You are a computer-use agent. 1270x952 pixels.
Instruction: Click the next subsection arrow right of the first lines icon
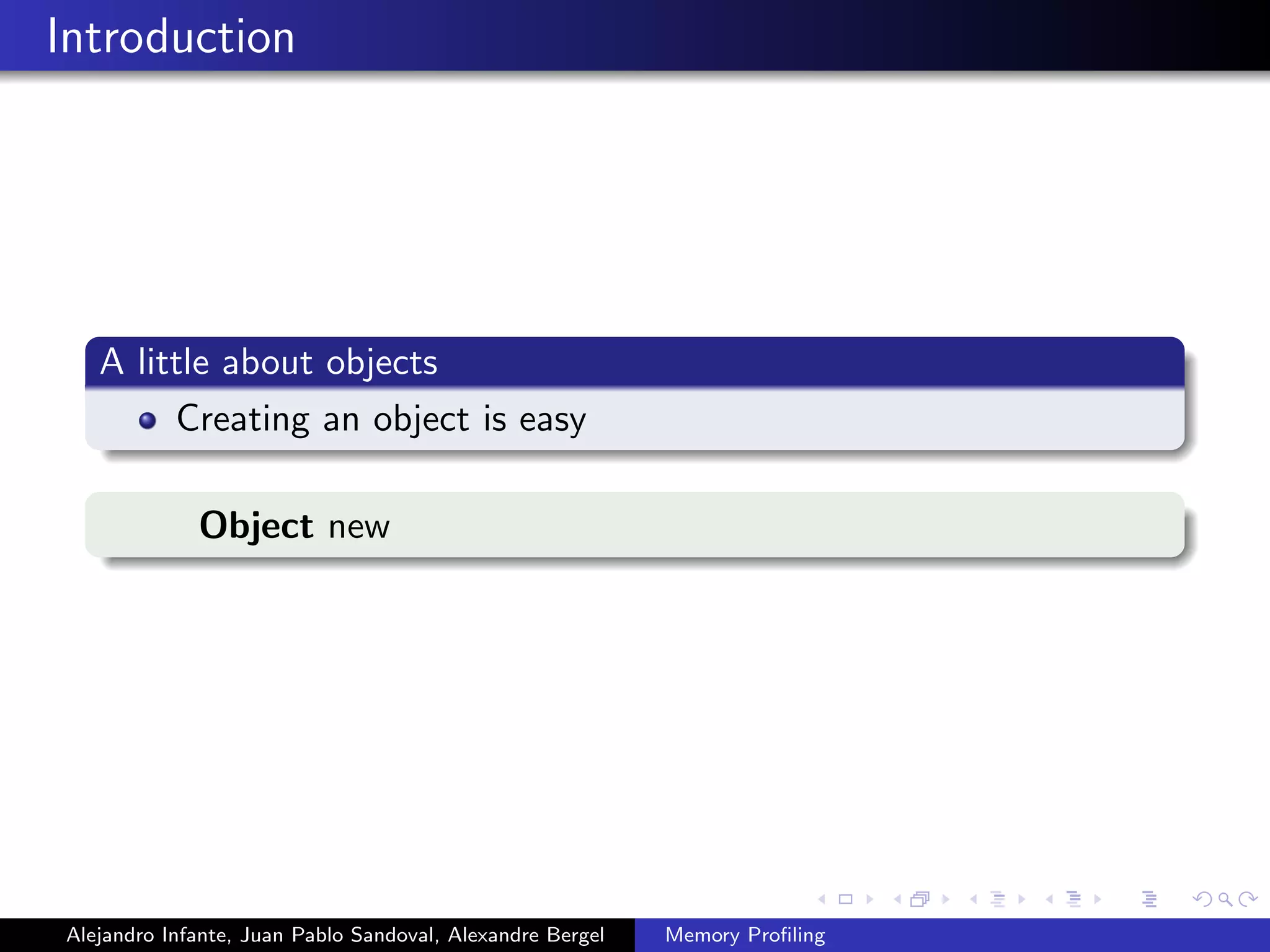[1022, 899]
